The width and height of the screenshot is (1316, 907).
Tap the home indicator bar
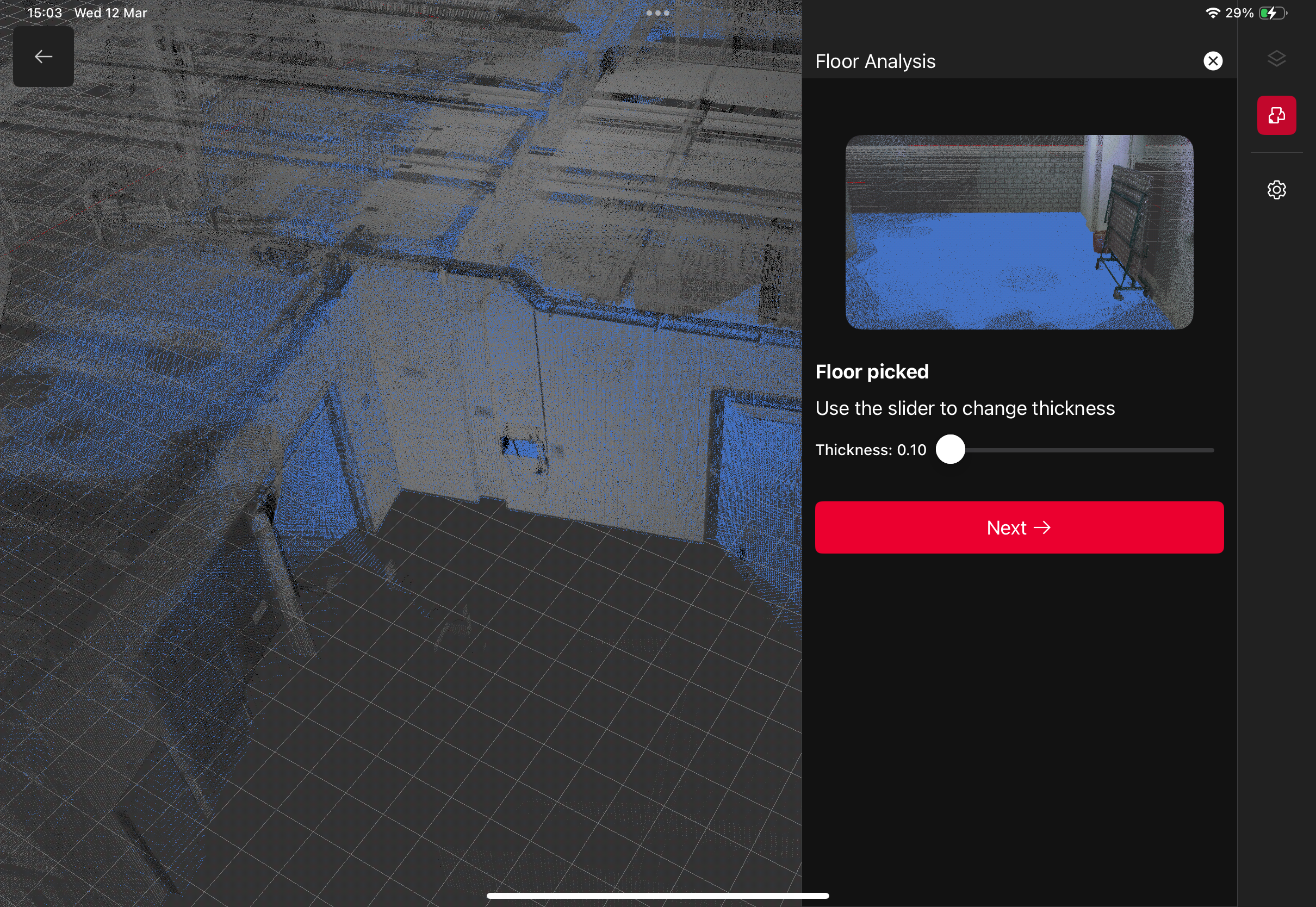[657, 896]
